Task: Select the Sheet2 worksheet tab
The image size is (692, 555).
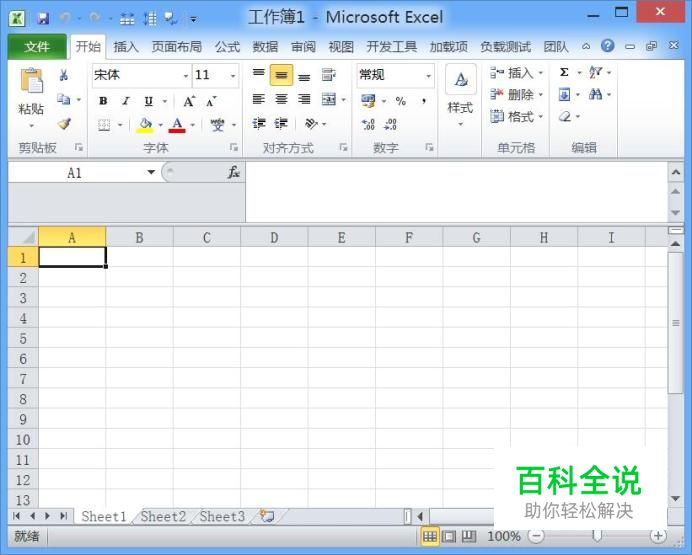Action: pyautogui.click(x=163, y=516)
